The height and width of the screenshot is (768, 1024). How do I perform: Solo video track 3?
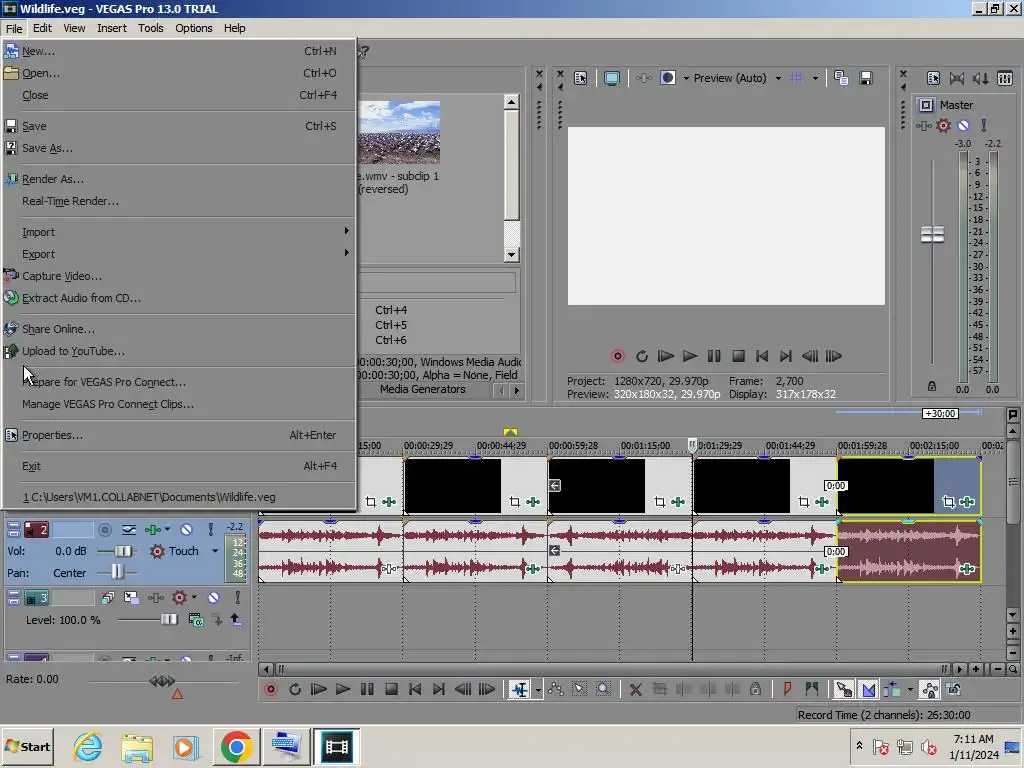[x=237, y=598]
